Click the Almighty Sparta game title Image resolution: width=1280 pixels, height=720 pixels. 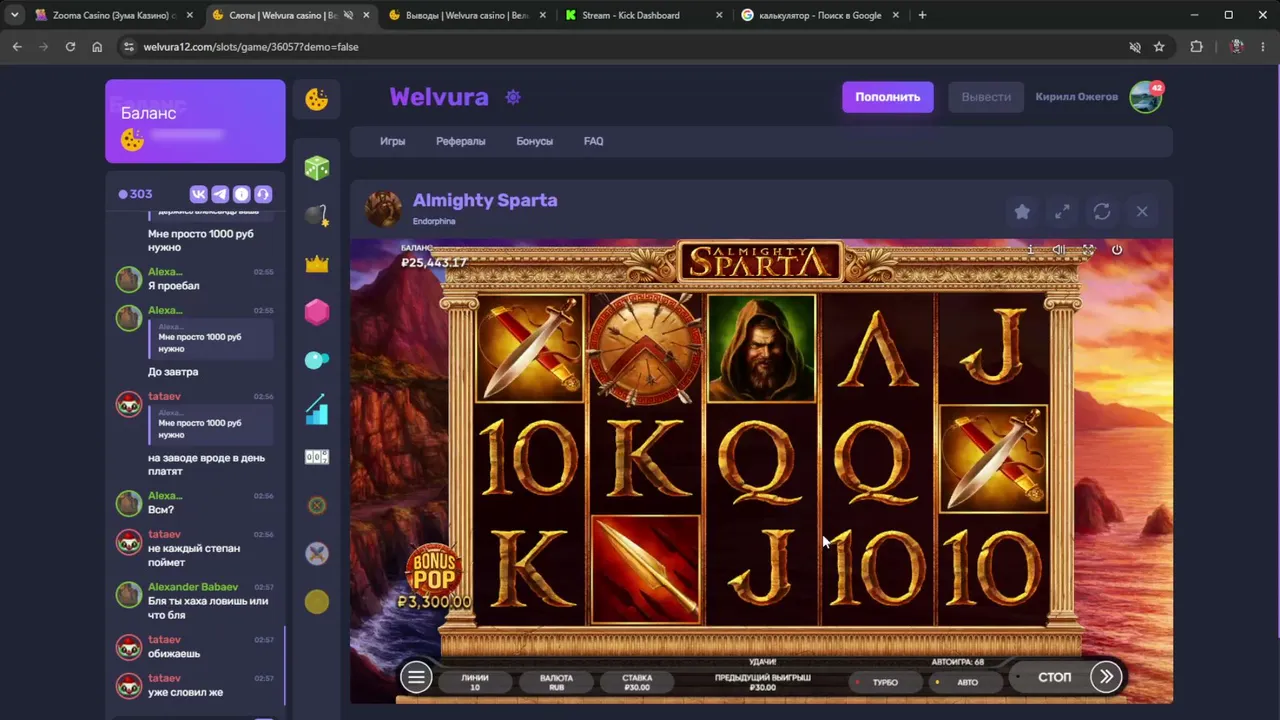click(x=485, y=200)
